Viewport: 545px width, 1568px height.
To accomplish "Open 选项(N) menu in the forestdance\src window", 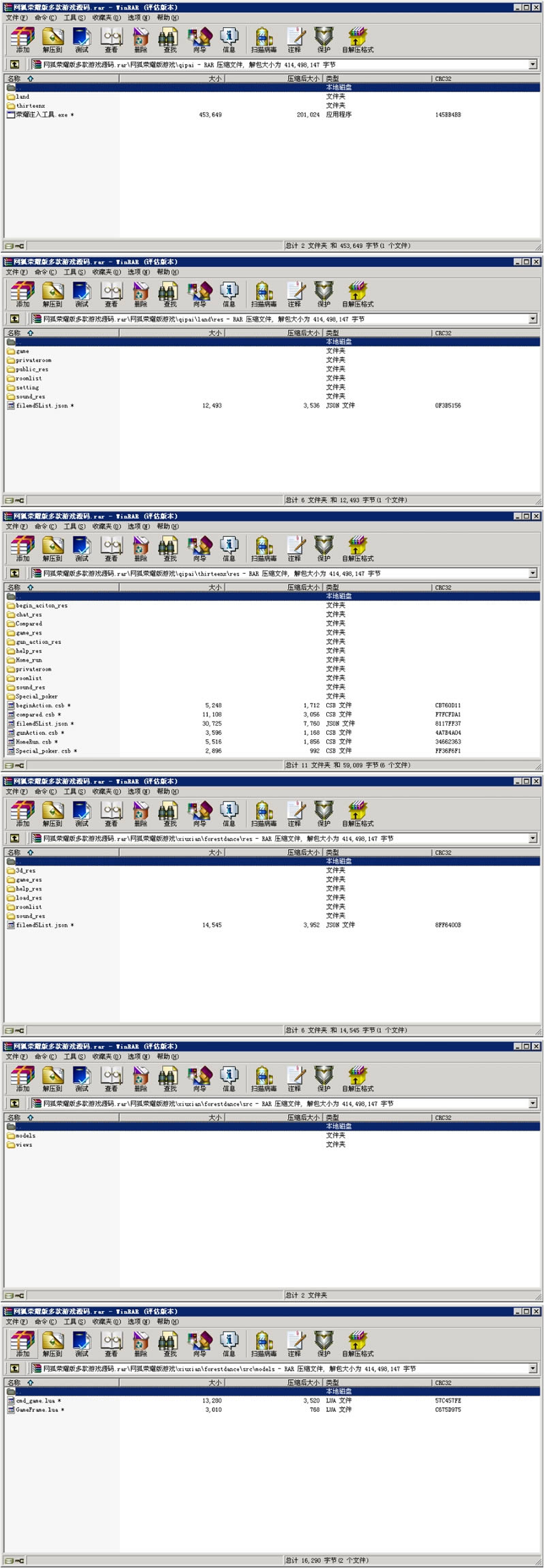I will [138, 1057].
